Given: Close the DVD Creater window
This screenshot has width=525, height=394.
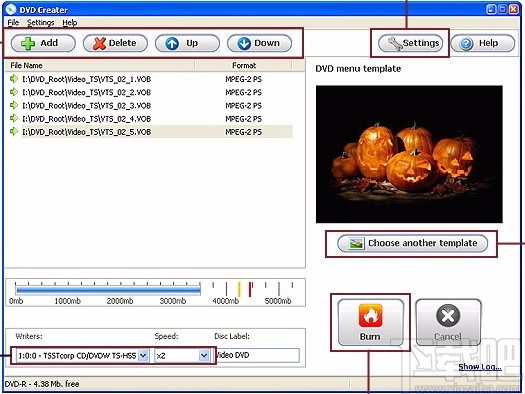Looking at the screenshot, I should (514, 9).
